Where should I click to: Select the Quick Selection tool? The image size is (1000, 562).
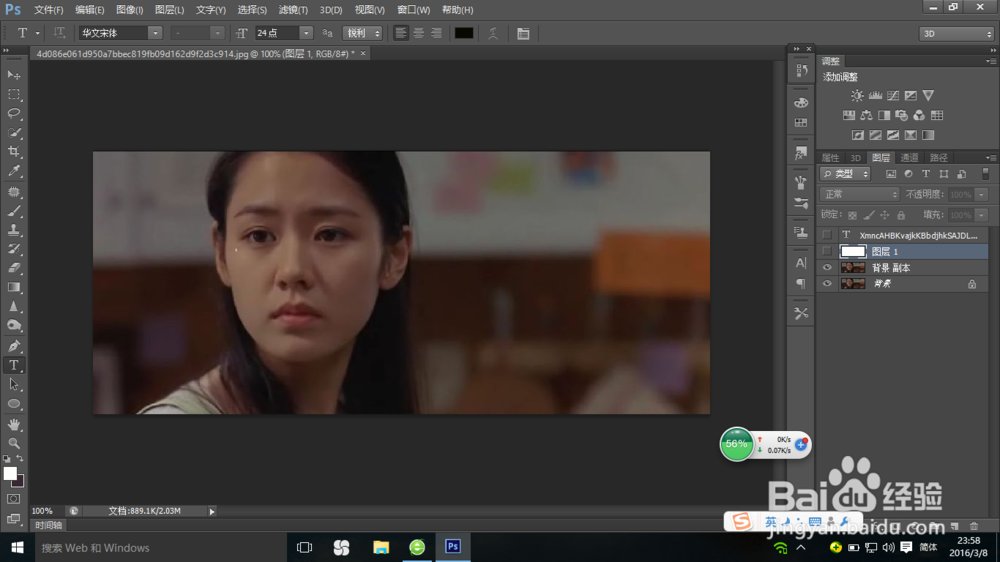click(x=14, y=133)
